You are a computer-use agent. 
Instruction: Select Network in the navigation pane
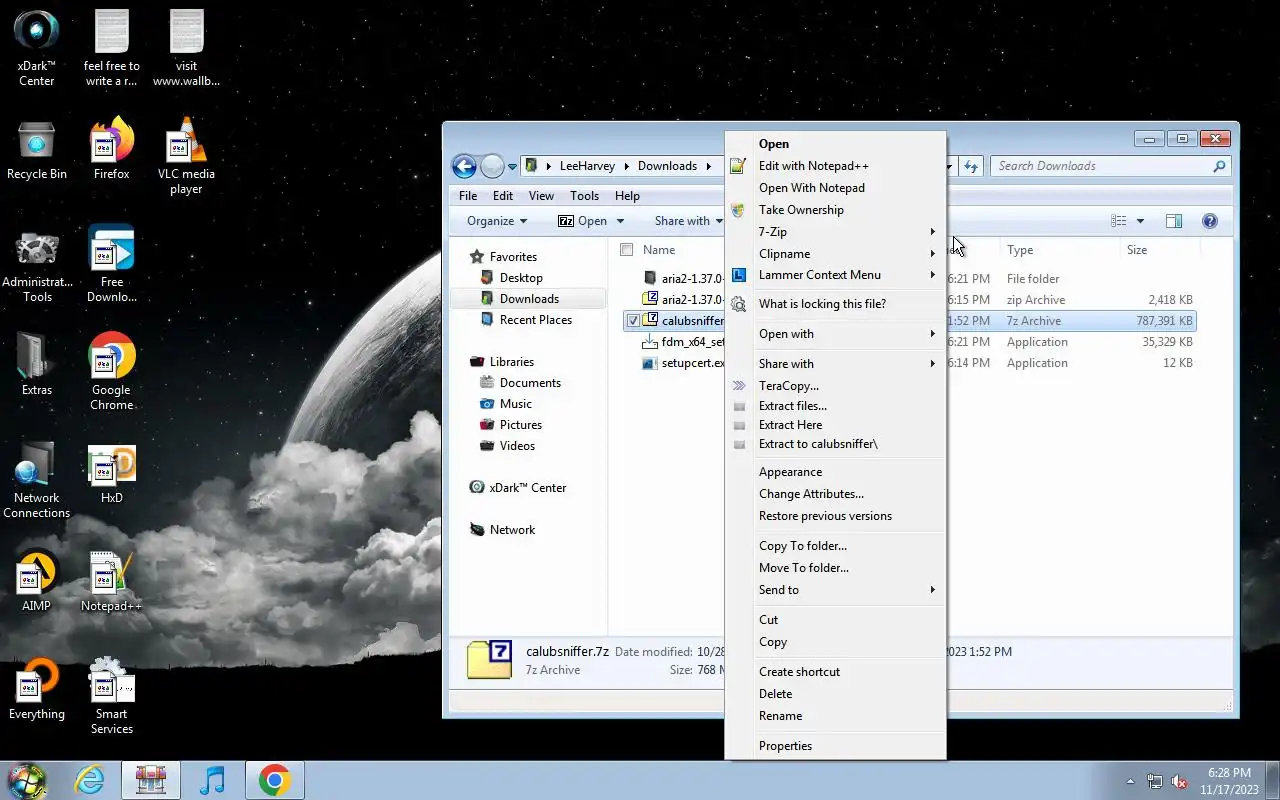pos(512,530)
